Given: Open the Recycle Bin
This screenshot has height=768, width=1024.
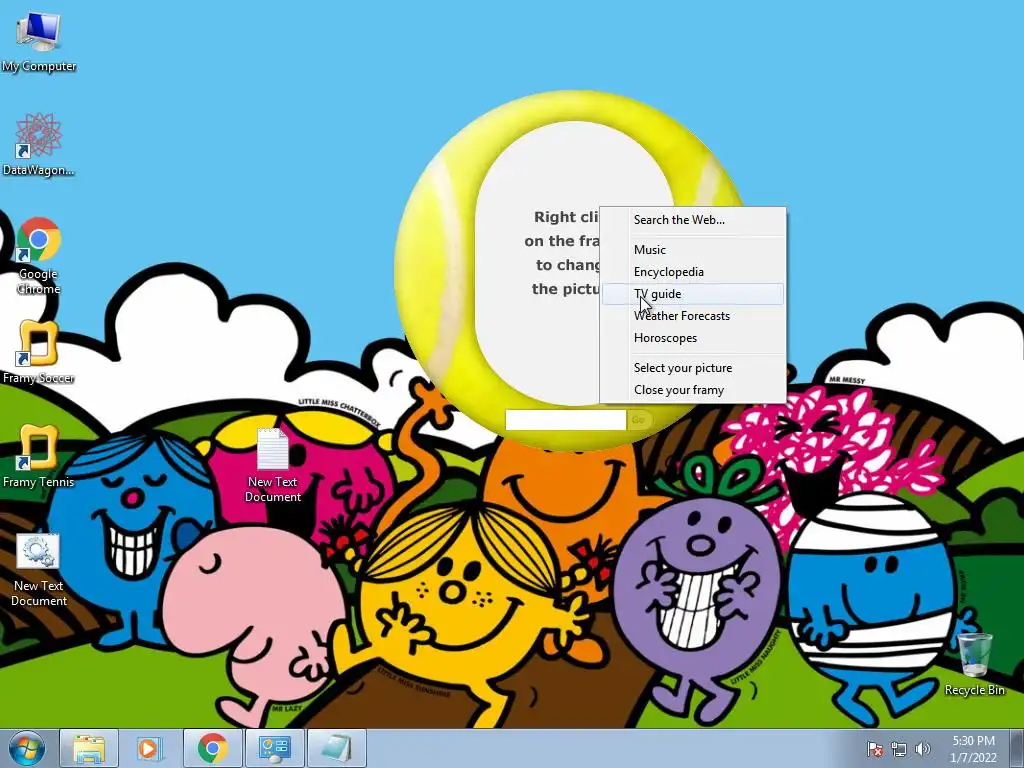Looking at the screenshot, I should pyautogui.click(x=974, y=664).
